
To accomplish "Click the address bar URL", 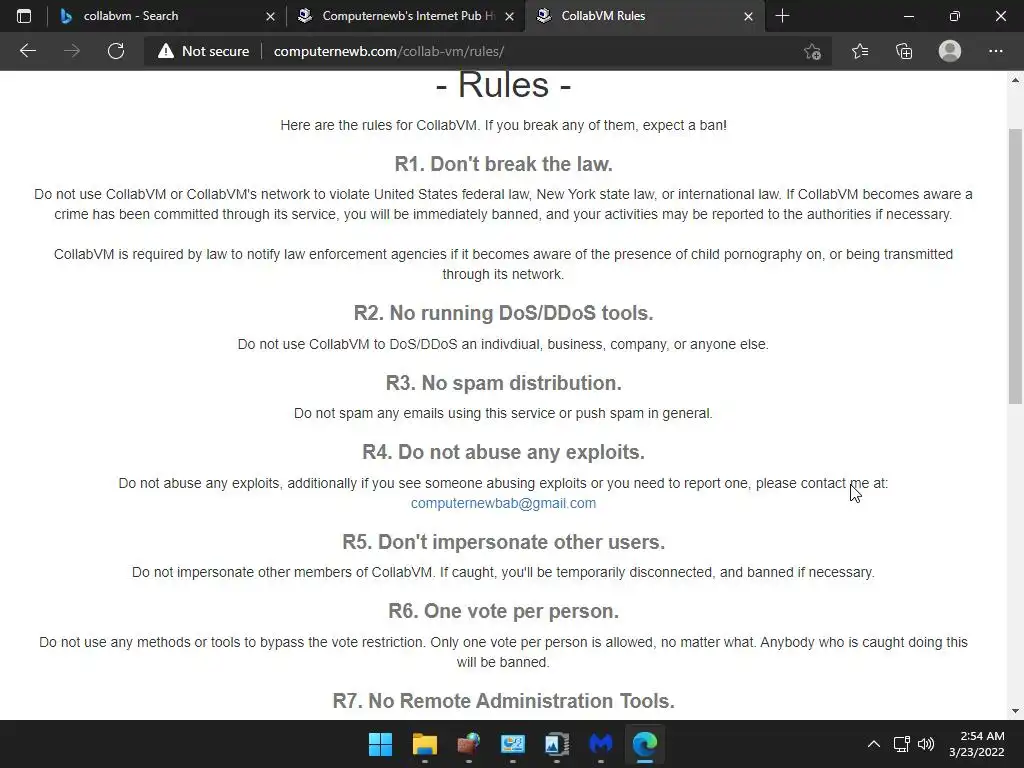I will [x=389, y=51].
